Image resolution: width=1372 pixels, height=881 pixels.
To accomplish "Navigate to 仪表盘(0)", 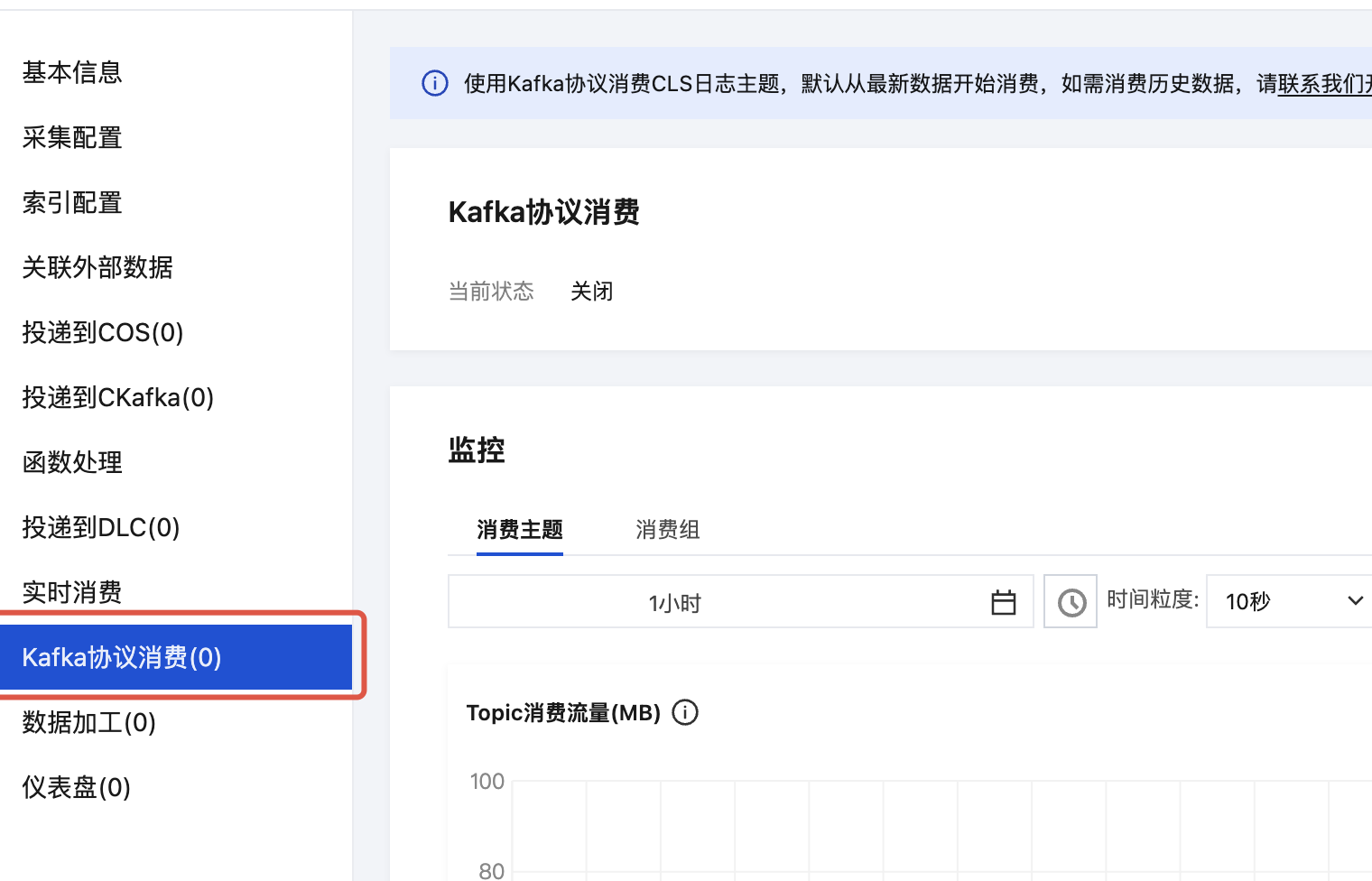I will (x=77, y=787).
